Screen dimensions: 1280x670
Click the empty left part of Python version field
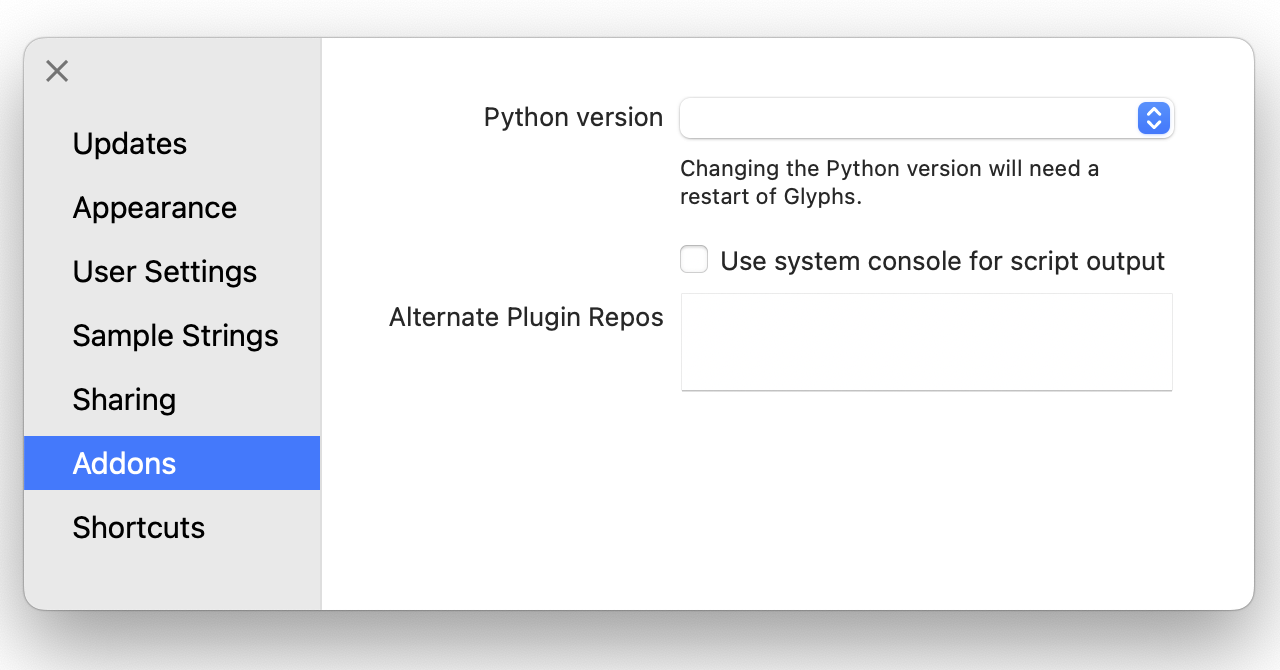760,118
